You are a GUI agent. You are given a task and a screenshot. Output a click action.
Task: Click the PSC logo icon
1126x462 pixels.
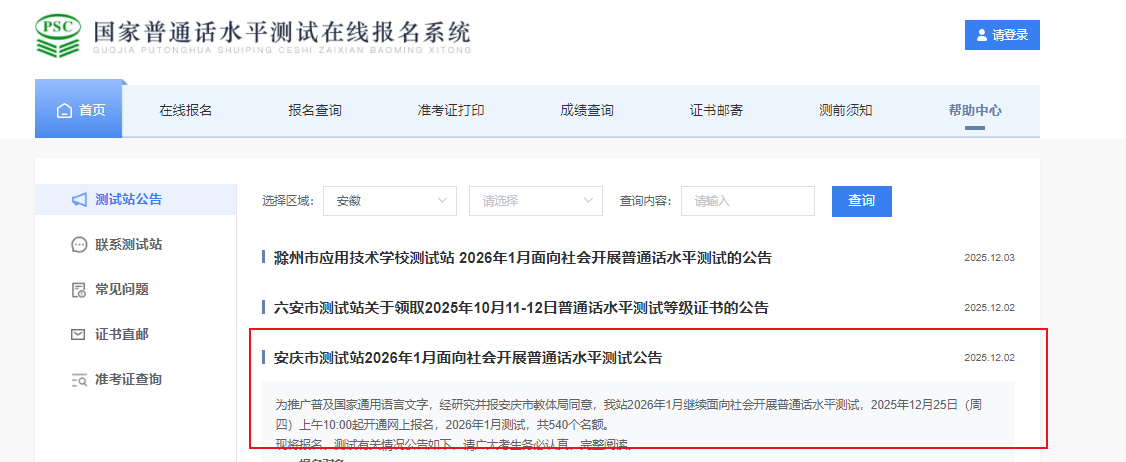(58, 35)
